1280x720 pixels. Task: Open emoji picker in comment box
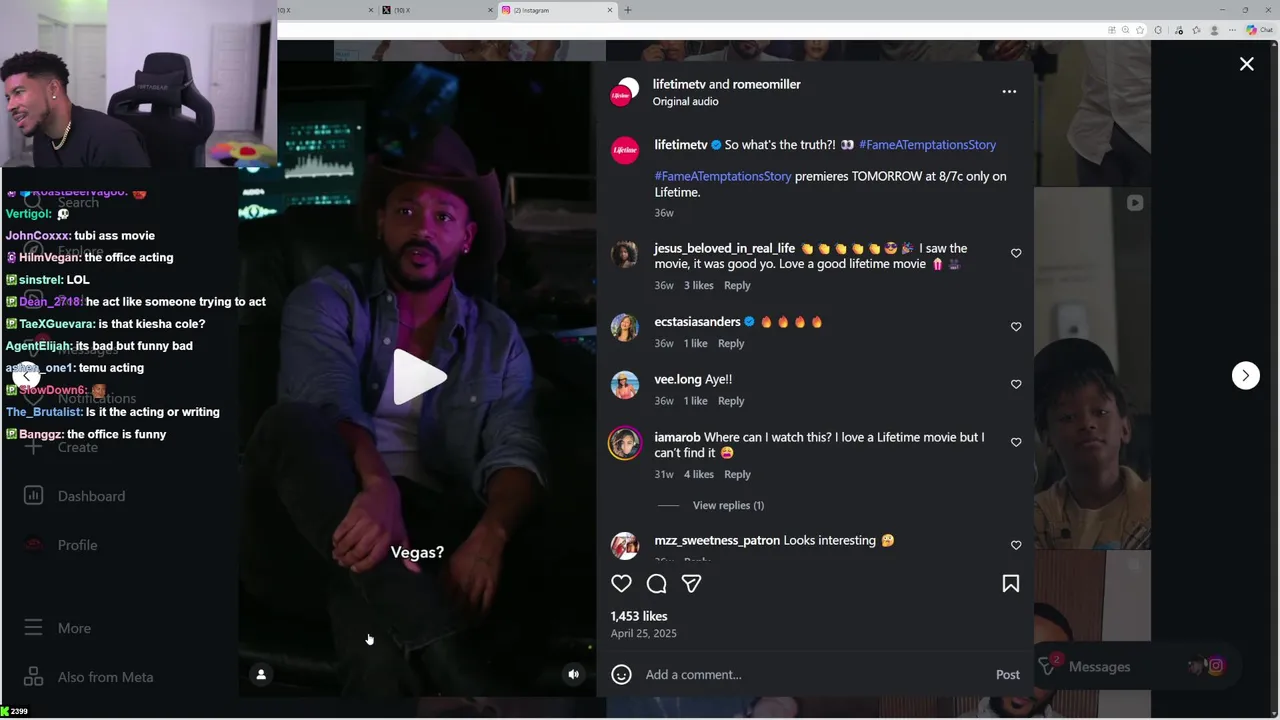[621, 674]
